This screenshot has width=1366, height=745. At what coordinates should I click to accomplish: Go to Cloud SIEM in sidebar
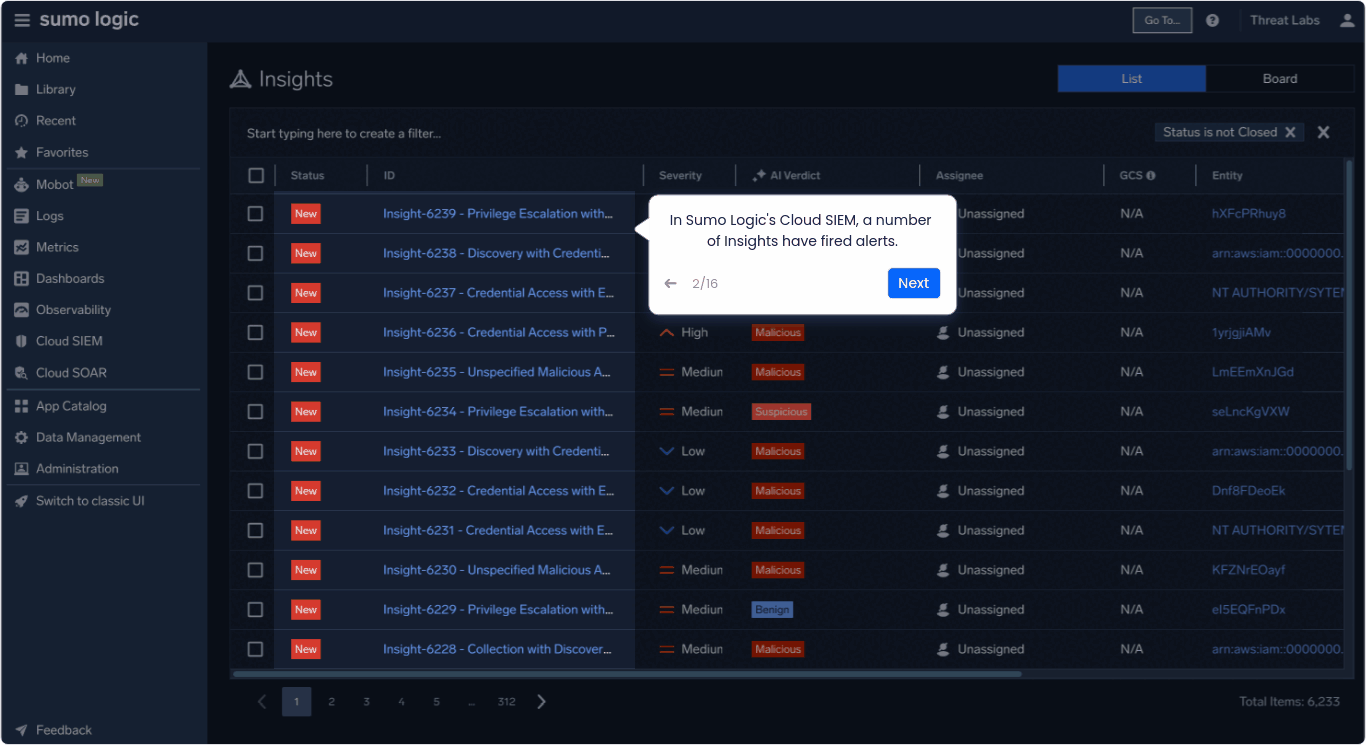coord(69,341)
